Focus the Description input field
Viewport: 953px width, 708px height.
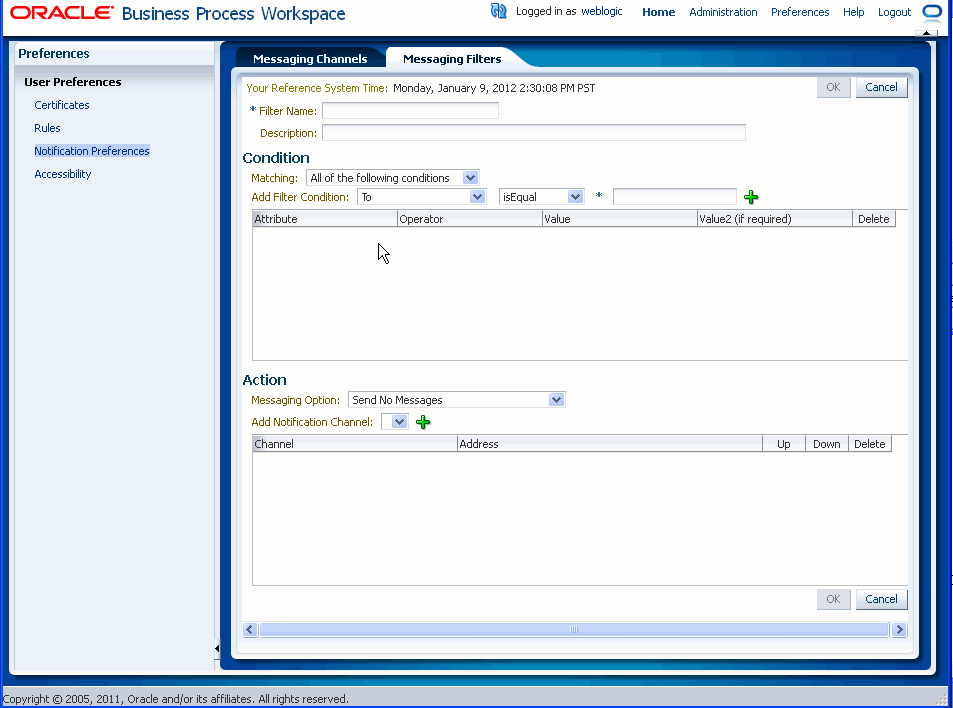[534, 132]
